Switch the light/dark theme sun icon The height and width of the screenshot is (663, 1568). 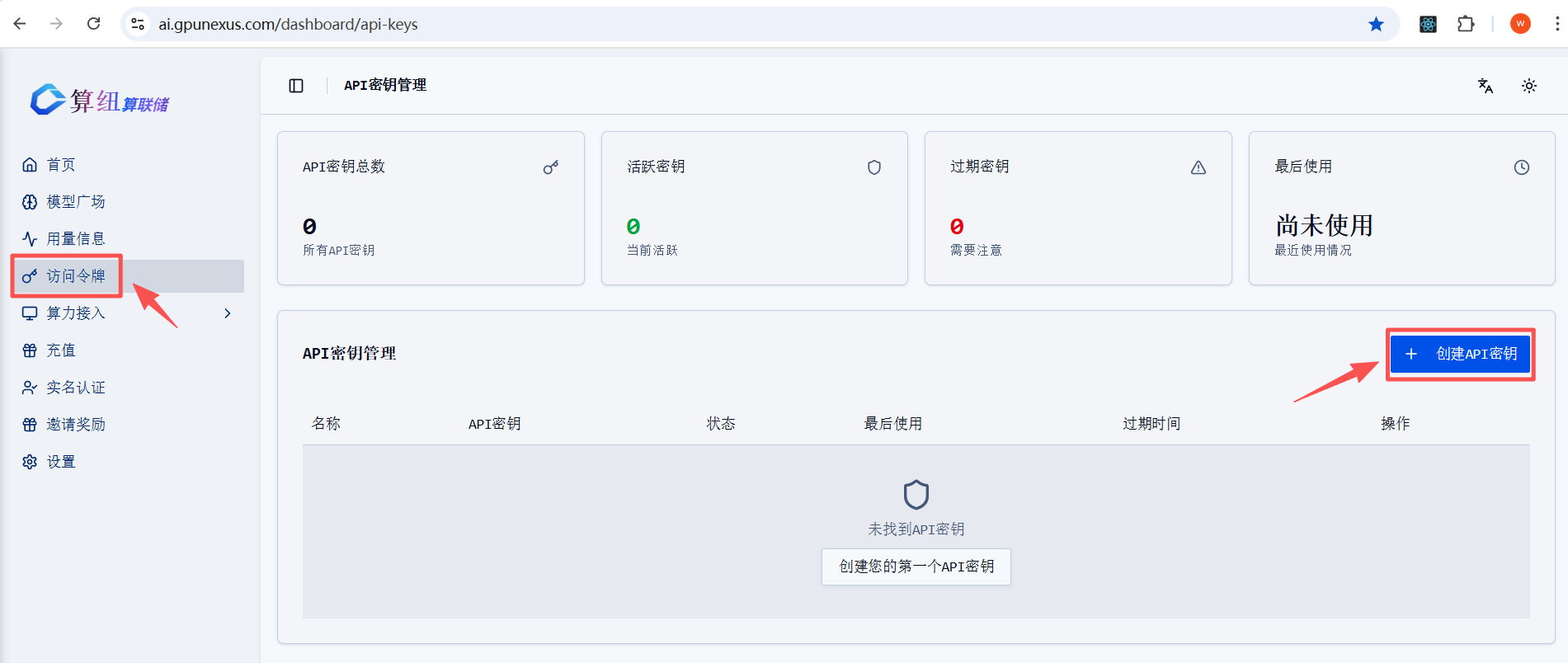(1528, 86)
